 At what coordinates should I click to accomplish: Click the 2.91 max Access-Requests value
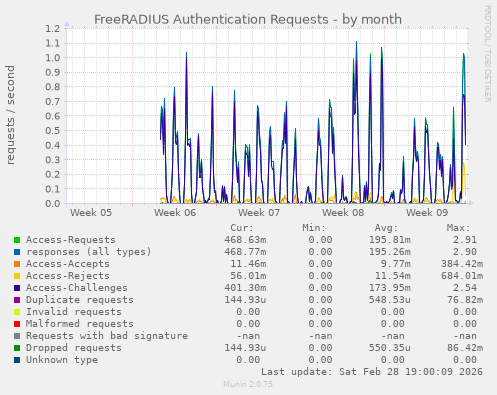coord(465,240)
